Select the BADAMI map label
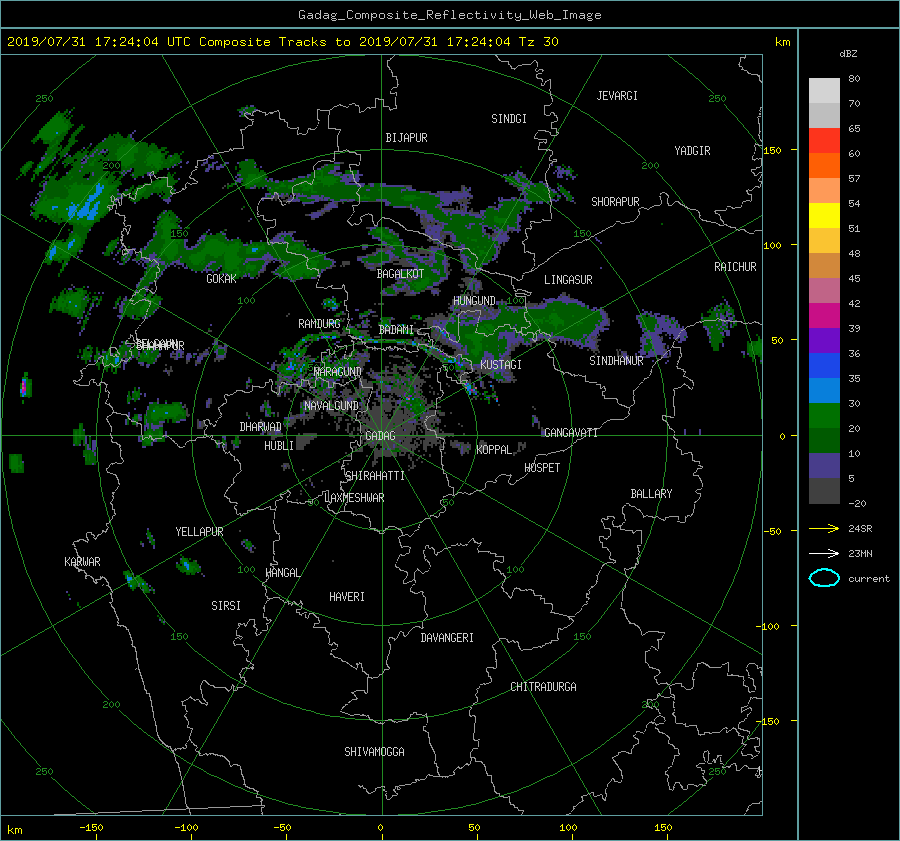900x841 pixels. pos(396,330)
